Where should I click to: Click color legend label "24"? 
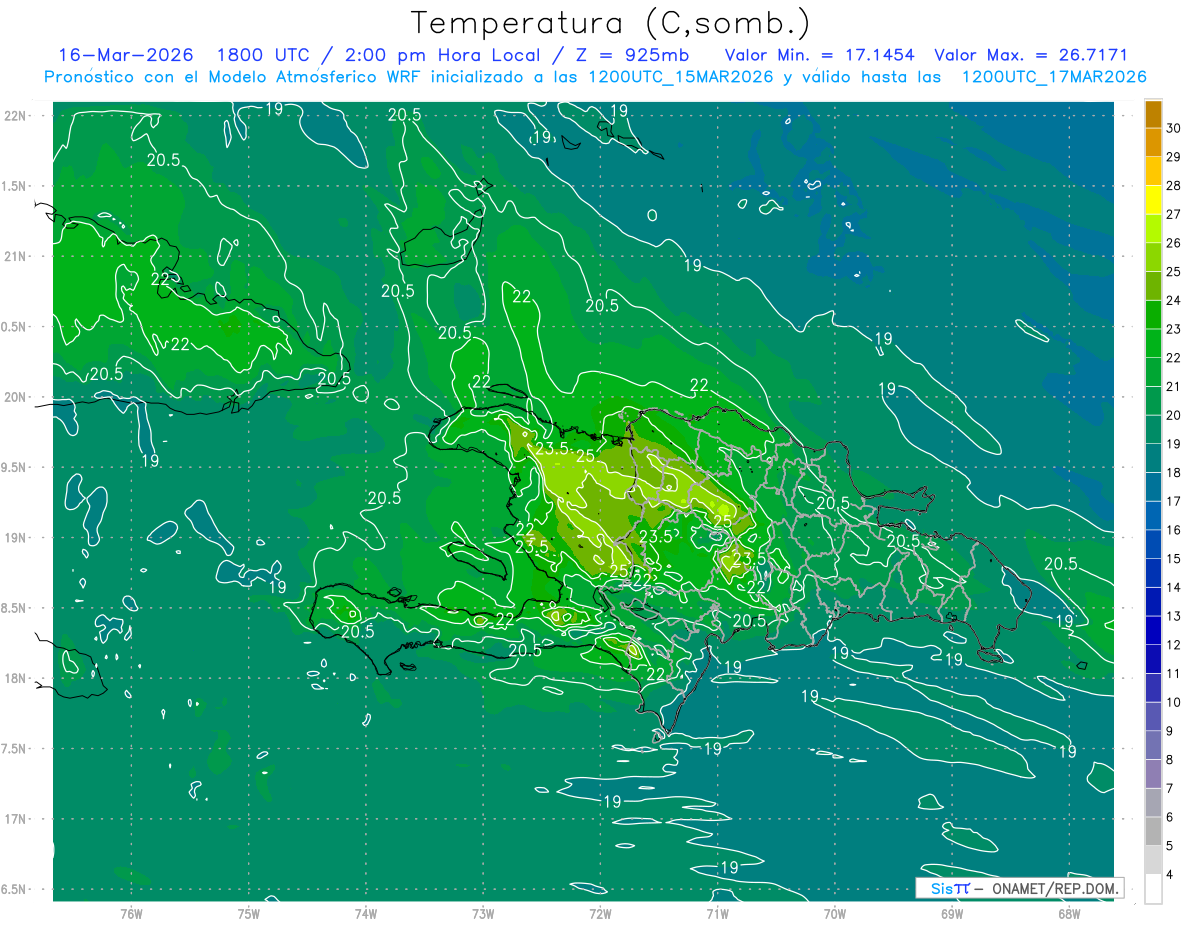click(x=1174, y=301)
